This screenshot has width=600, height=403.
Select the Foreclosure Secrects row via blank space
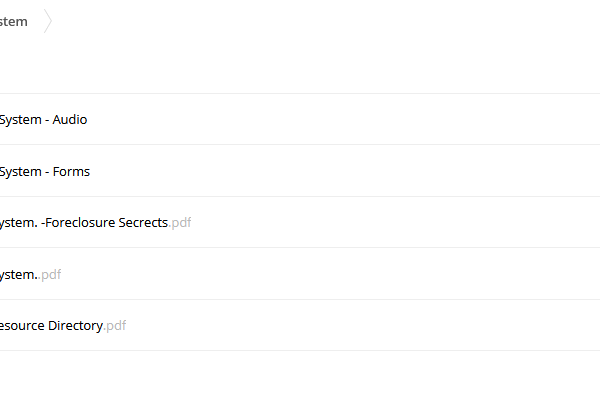[383, 222]
